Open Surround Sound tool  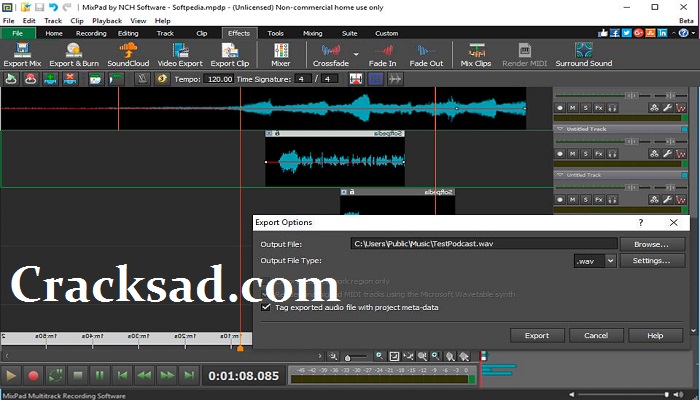point(584,54)
